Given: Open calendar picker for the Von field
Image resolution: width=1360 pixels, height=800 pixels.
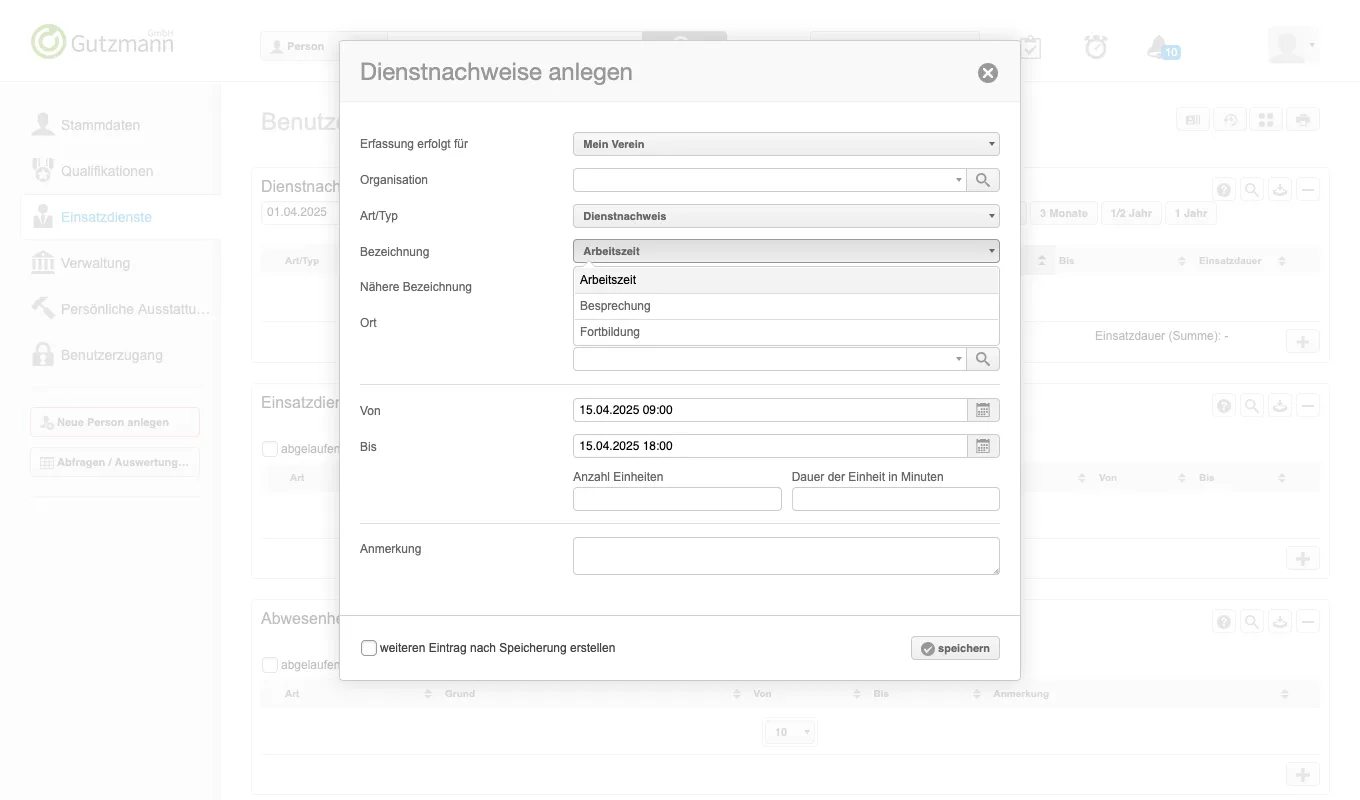Looking at the screenshot, I should click(x=983, y=410).
